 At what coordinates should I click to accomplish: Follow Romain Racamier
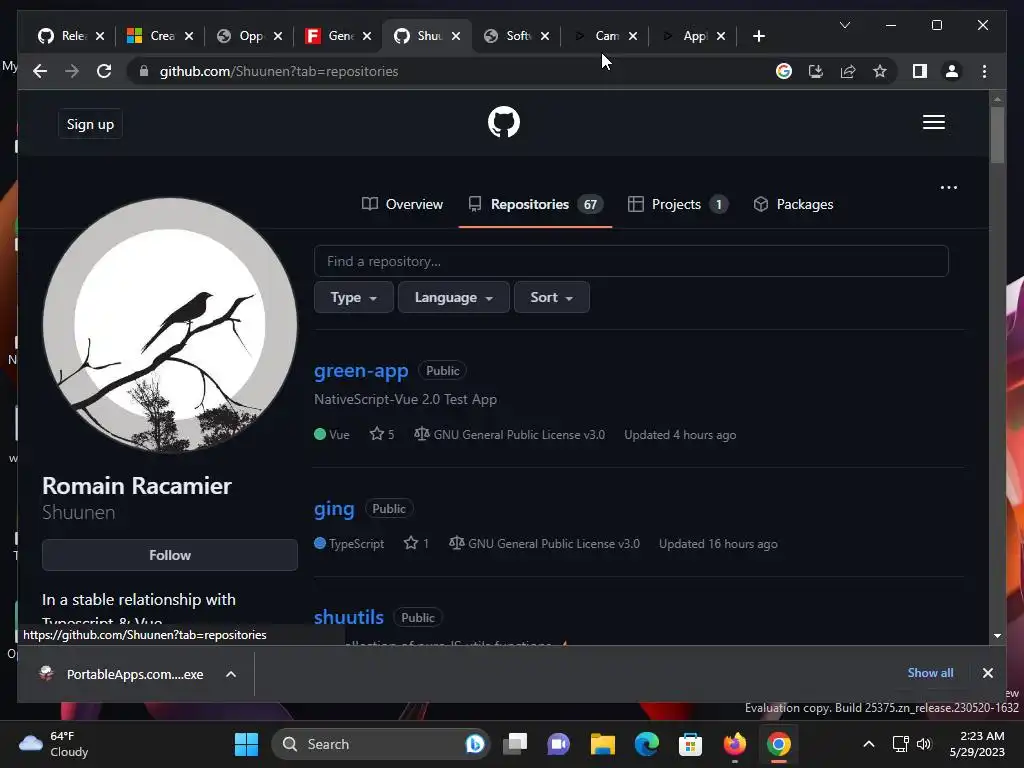(x=170, y=555)
